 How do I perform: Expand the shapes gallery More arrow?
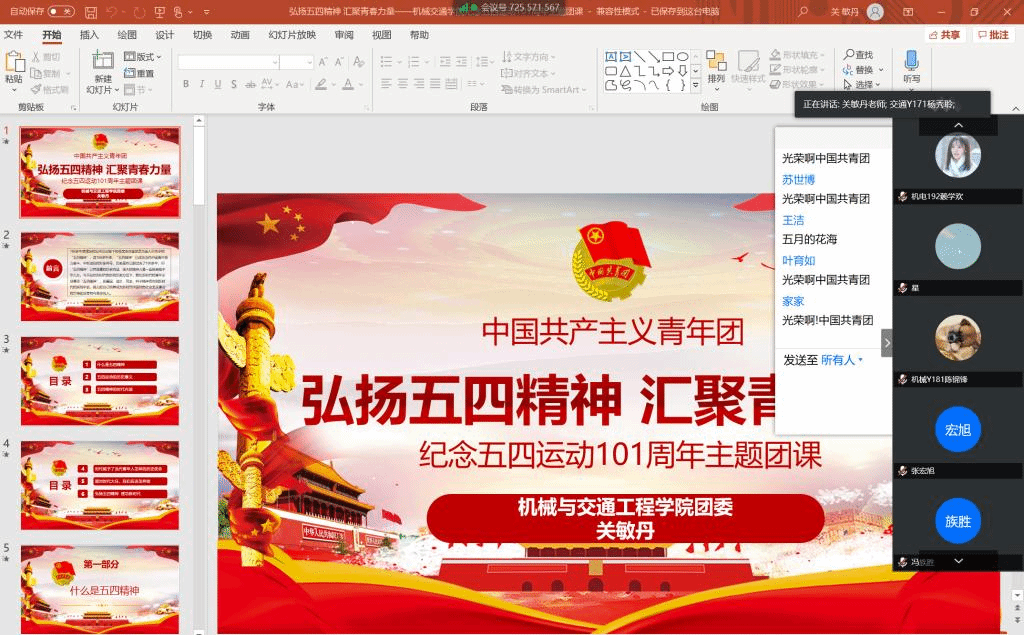pyautogui.click(x=696, y=85)
